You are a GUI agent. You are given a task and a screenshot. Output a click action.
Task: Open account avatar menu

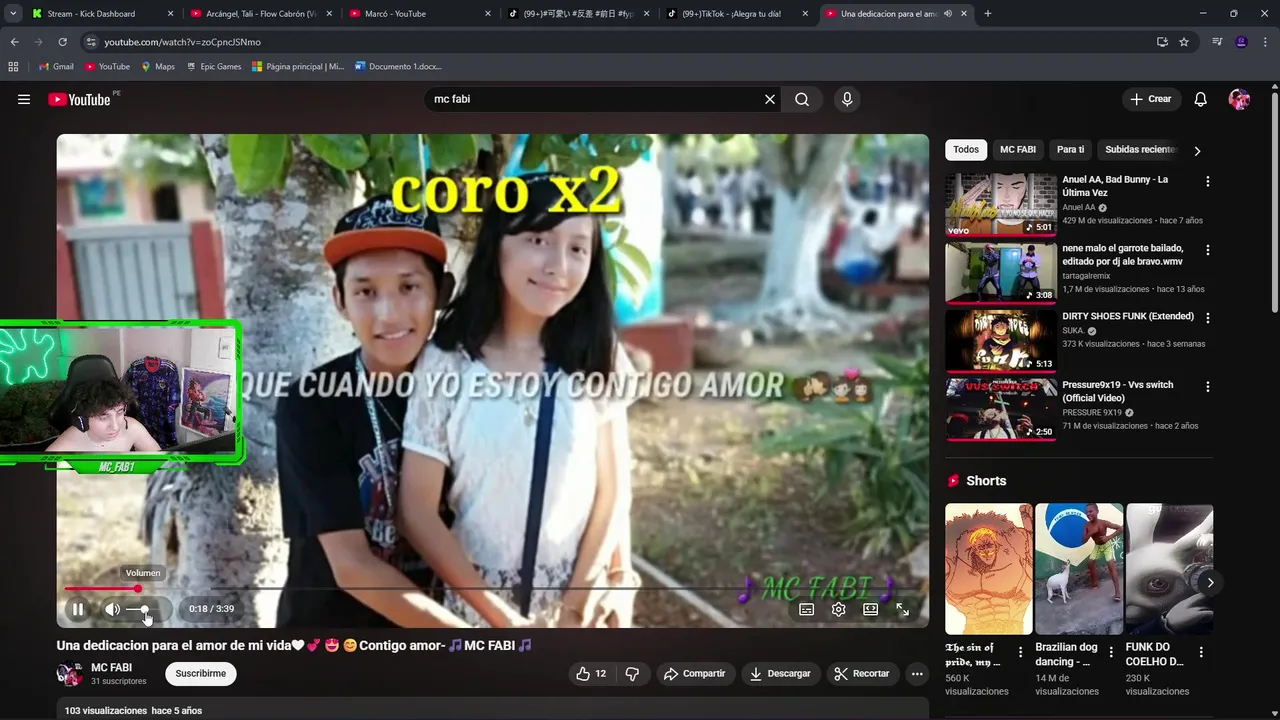[1239, 99]
